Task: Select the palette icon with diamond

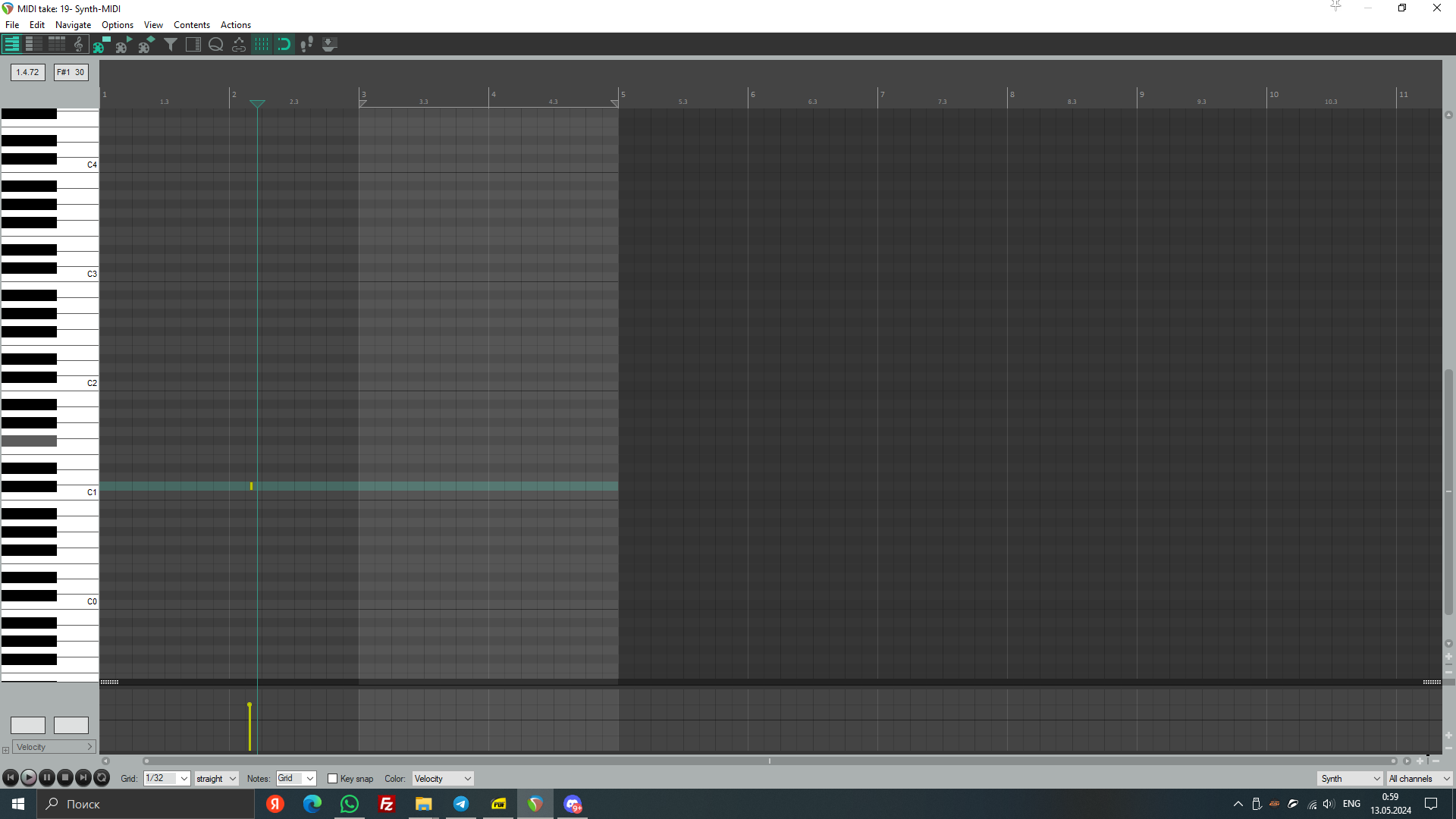Action: pyautogui.click(x=147, y=44)
